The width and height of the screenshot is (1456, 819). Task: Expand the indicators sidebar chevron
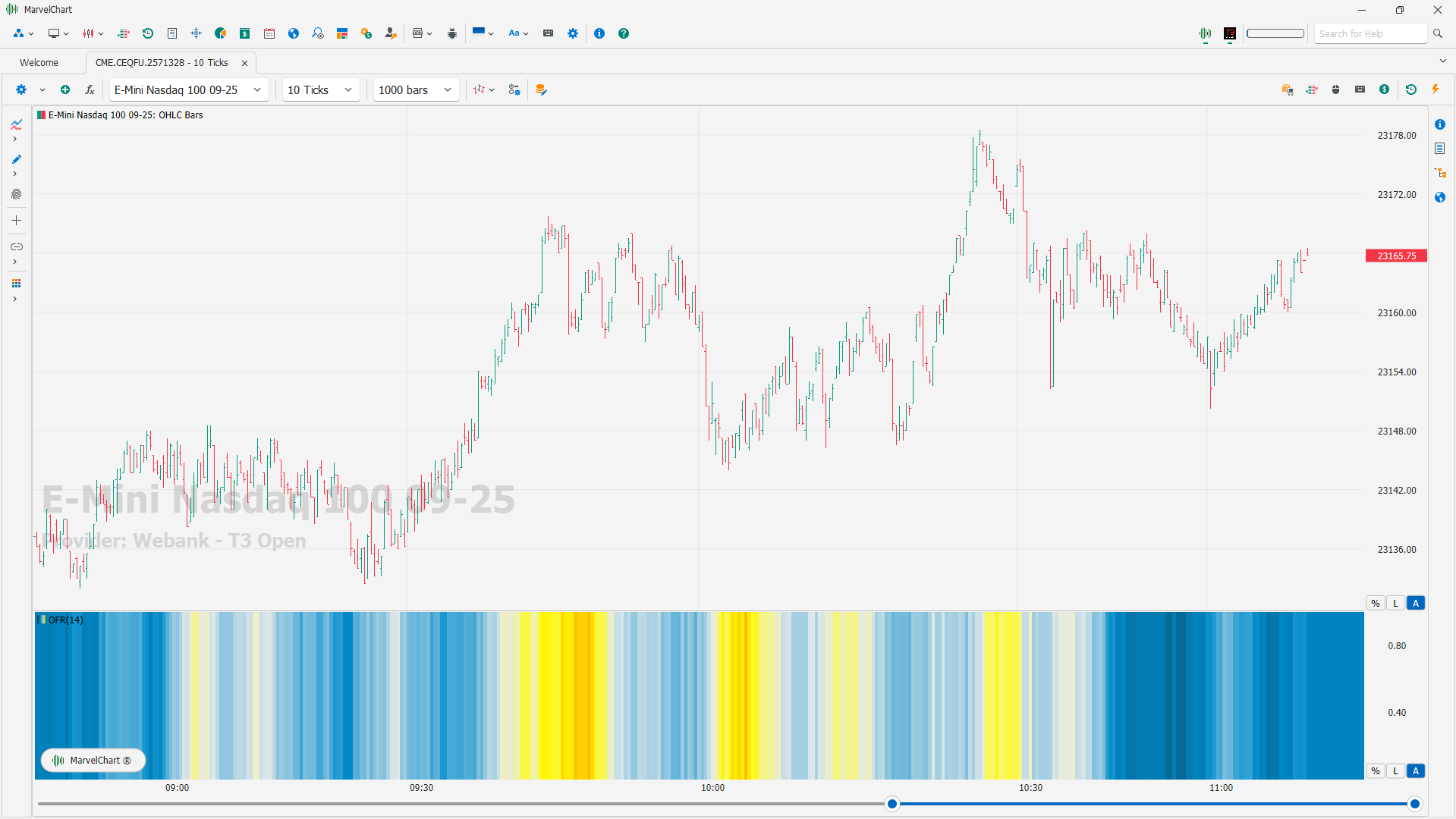[14, 139]
